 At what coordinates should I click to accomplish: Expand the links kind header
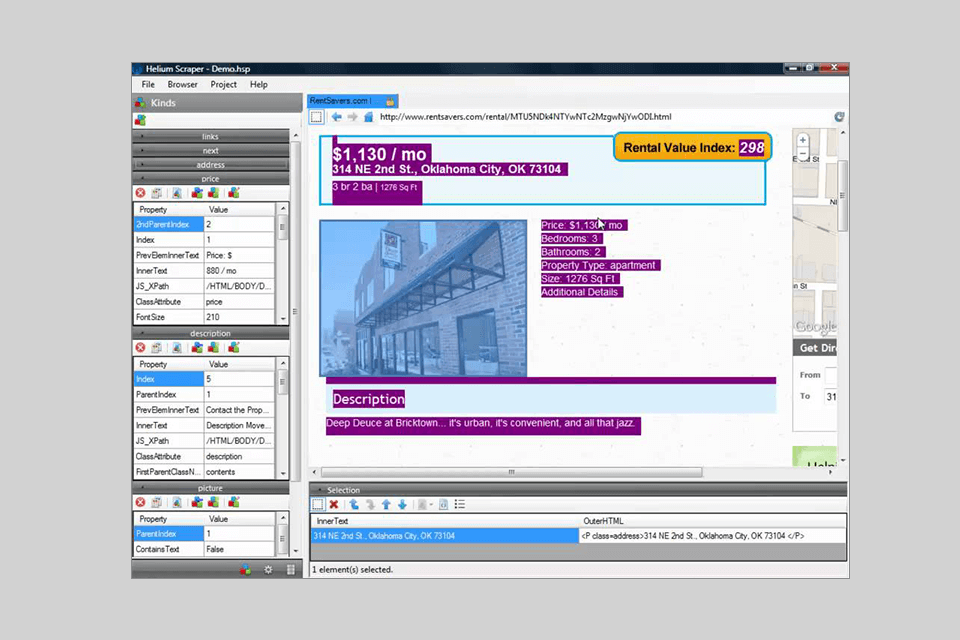[x=211, y=136]
